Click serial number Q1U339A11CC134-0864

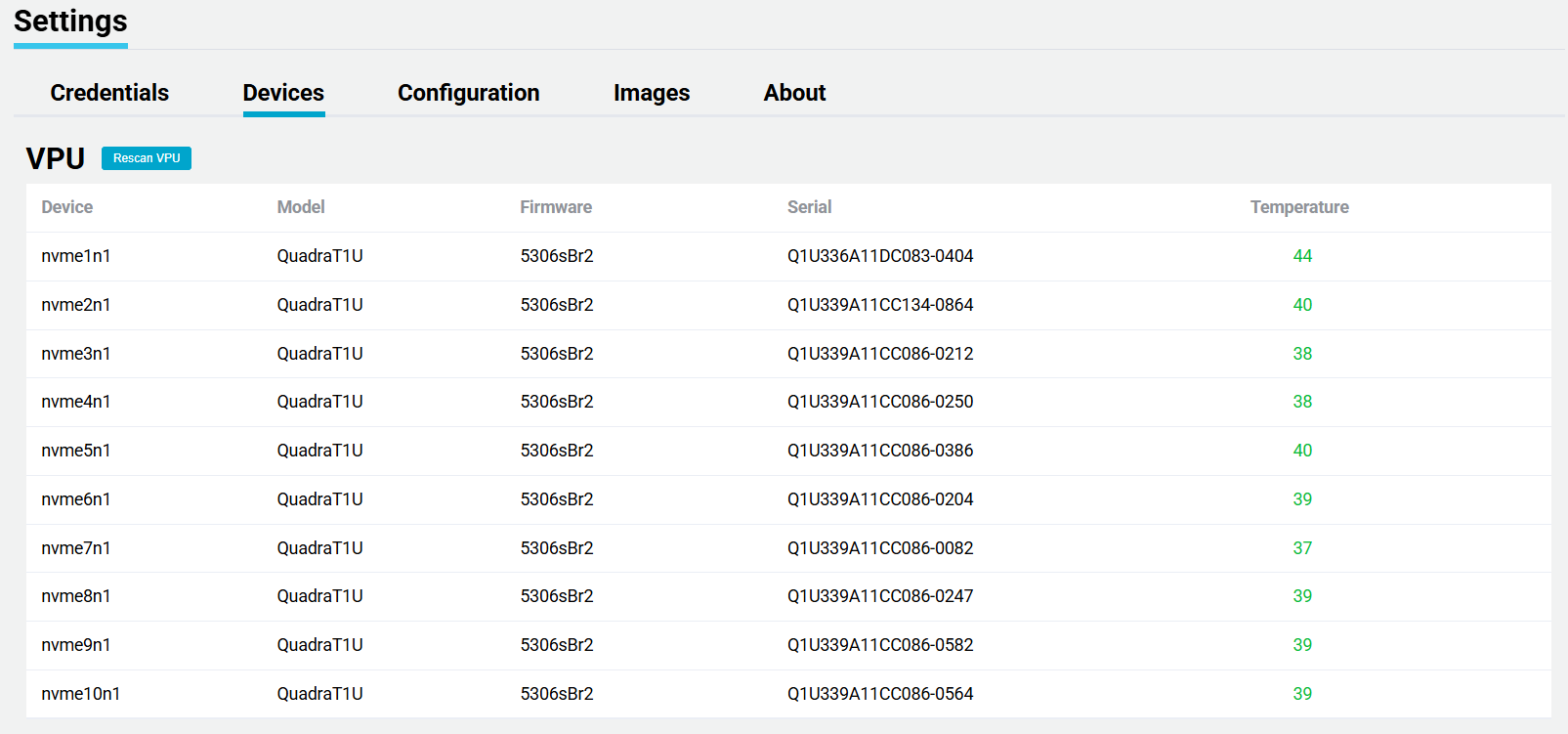pyautogui.click(x=880, y=305)
